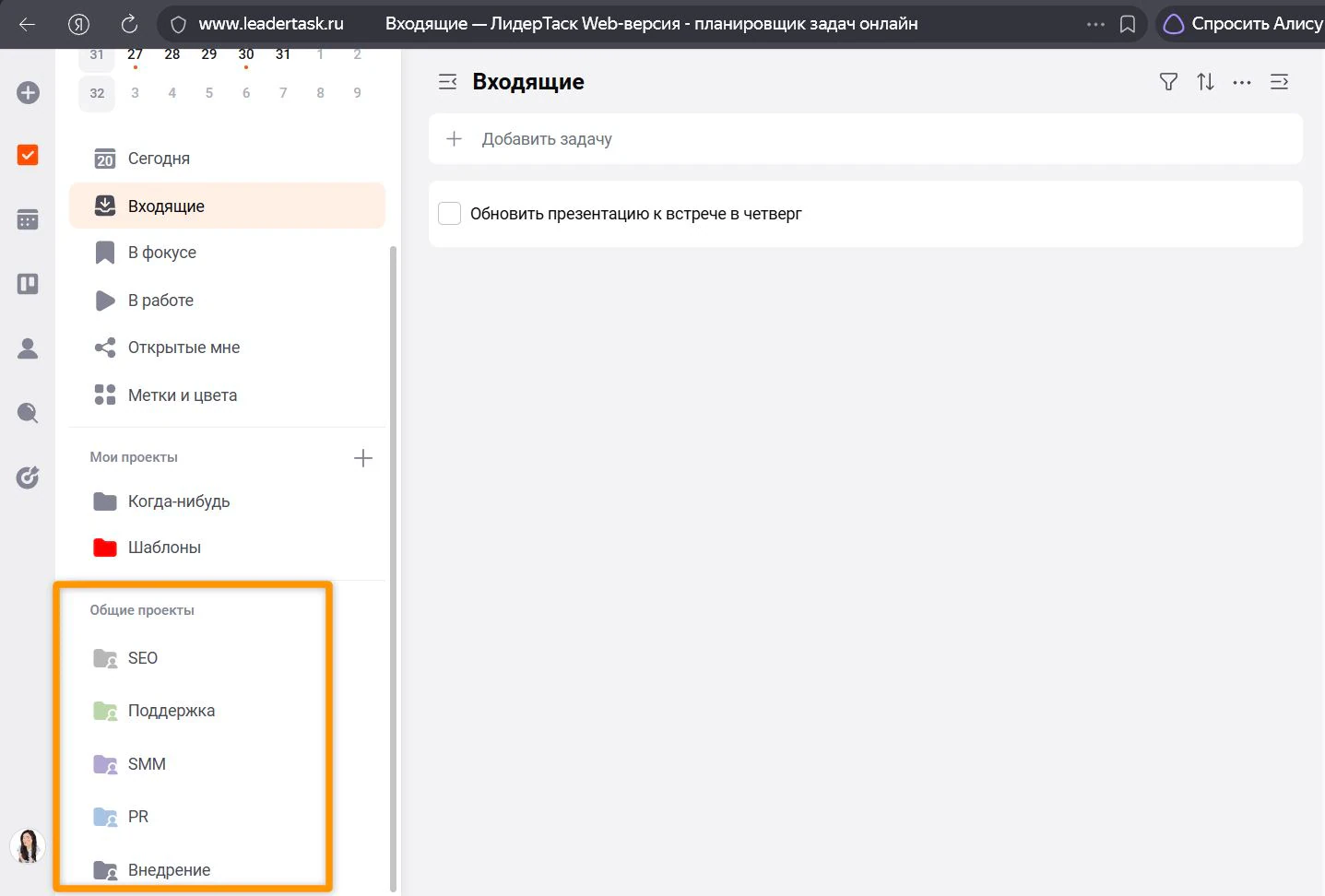
Task: Collapse the navigation panel icon
Action: click(448, 82)
